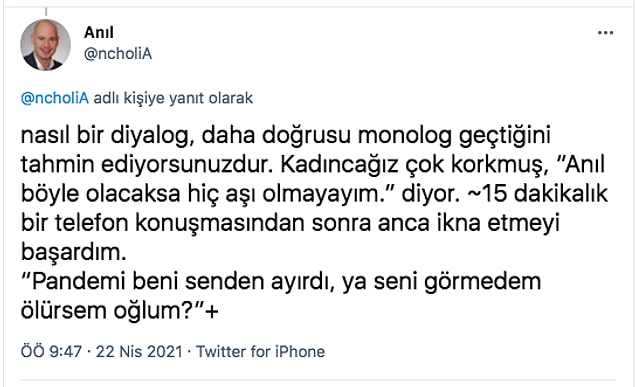Click Anıl's profile photo avatar
Screen dimensions: 635x387
click(45, 45)
